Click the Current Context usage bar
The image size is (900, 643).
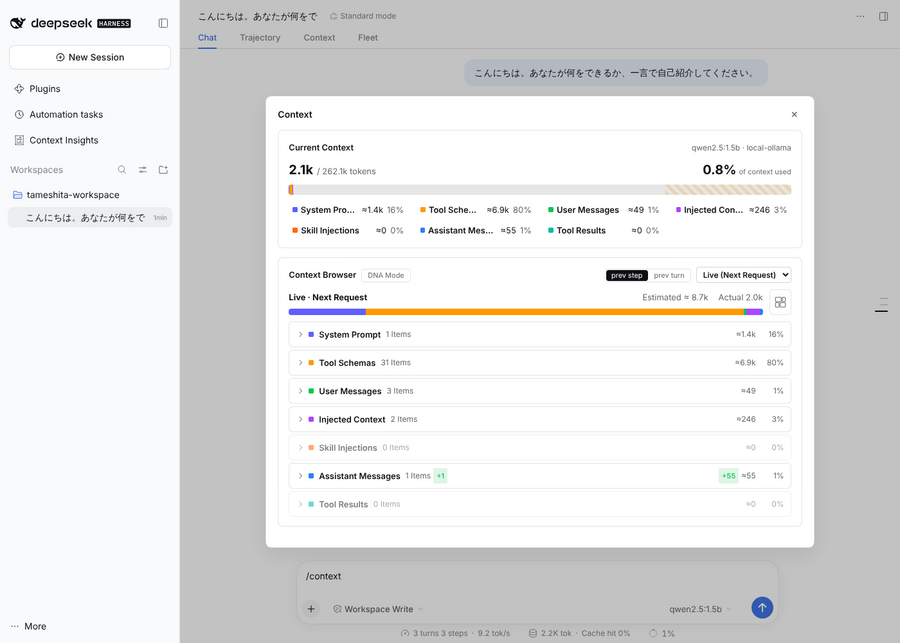pos(540,190)
